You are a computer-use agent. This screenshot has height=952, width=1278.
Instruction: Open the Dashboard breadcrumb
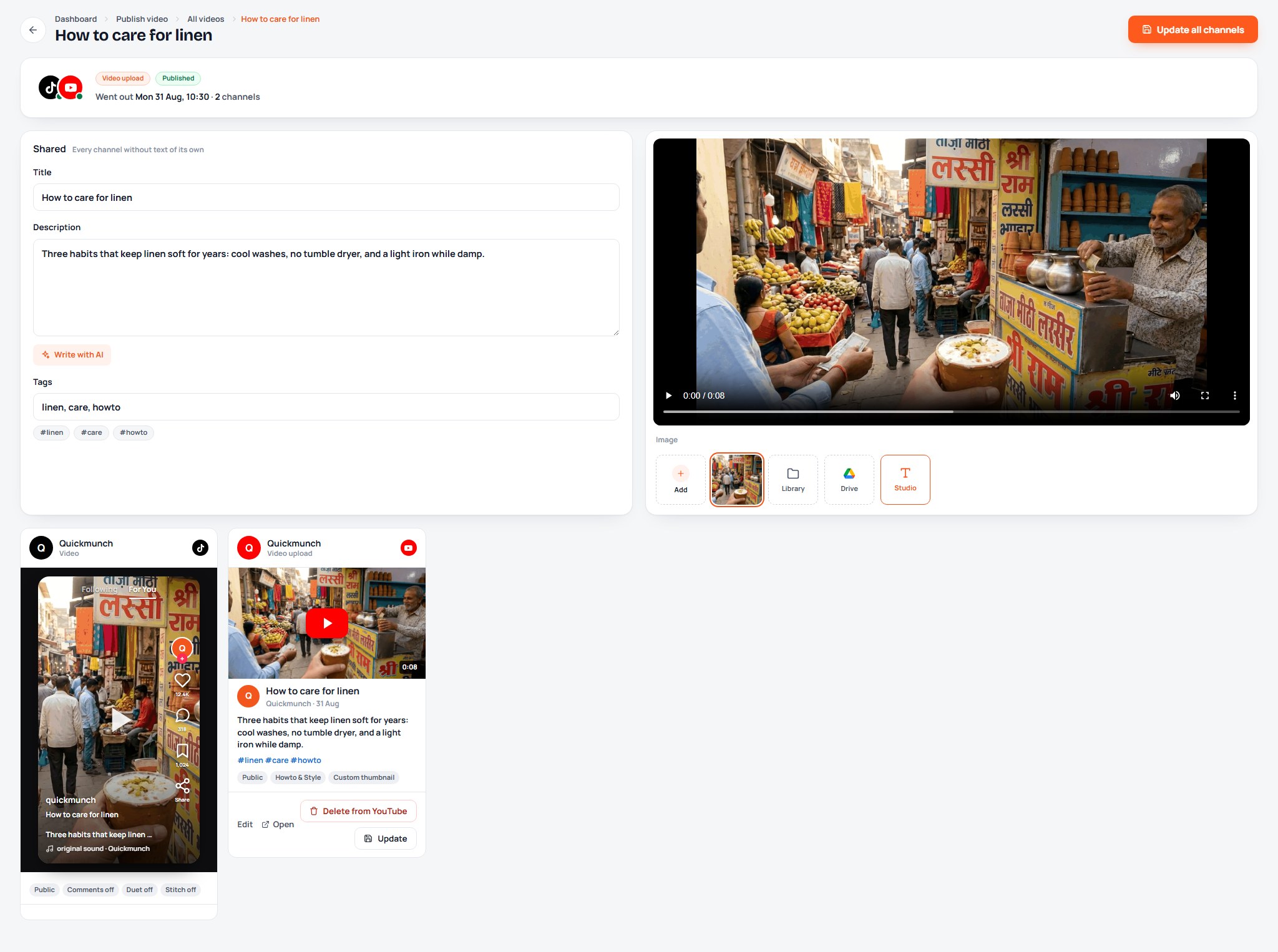point(76,19)
